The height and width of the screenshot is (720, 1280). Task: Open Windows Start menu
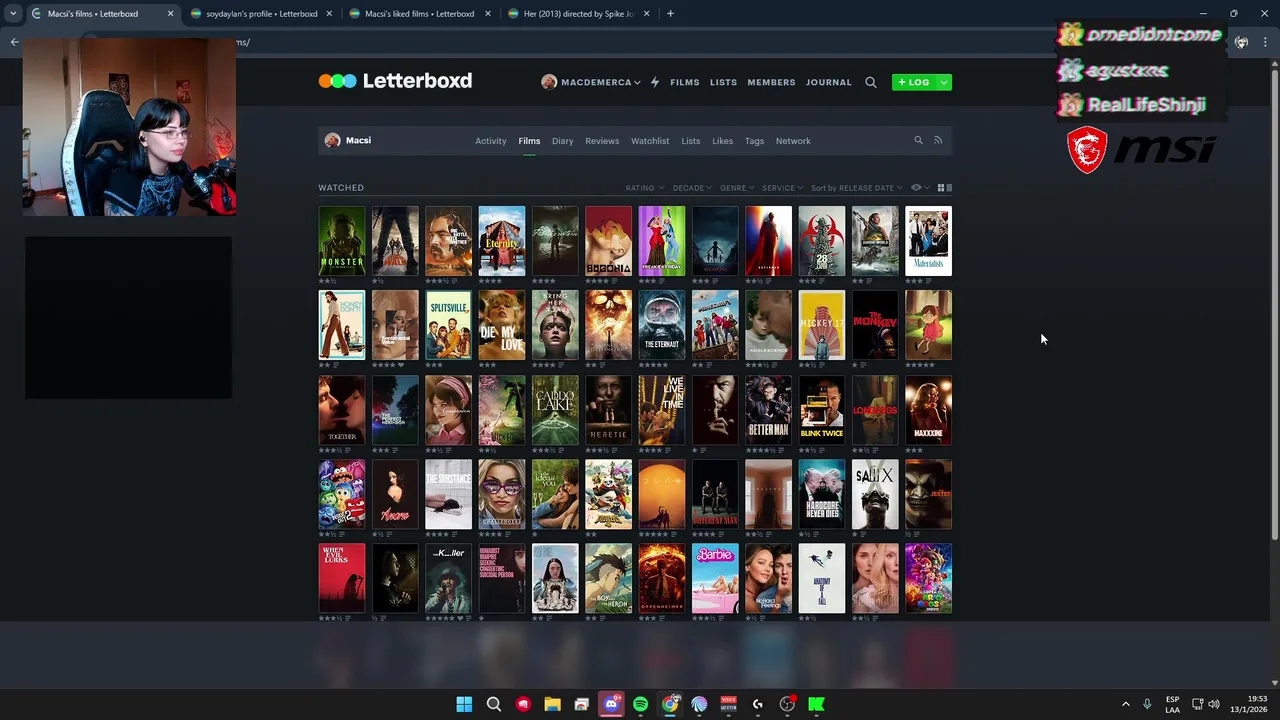click(464, 704)
